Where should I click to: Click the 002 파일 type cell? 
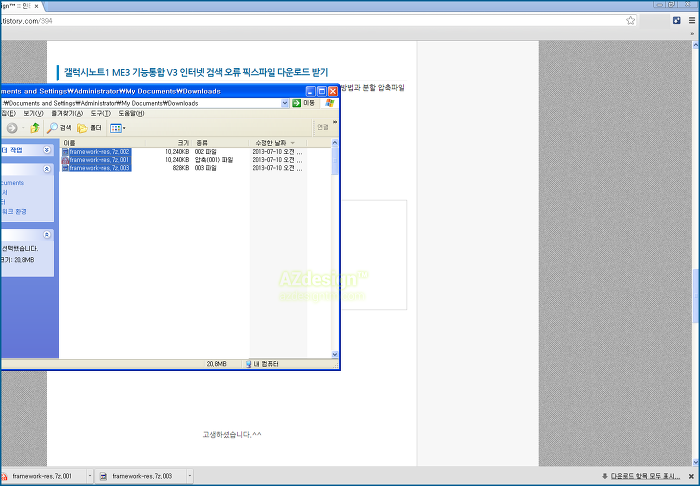[205, 152]
